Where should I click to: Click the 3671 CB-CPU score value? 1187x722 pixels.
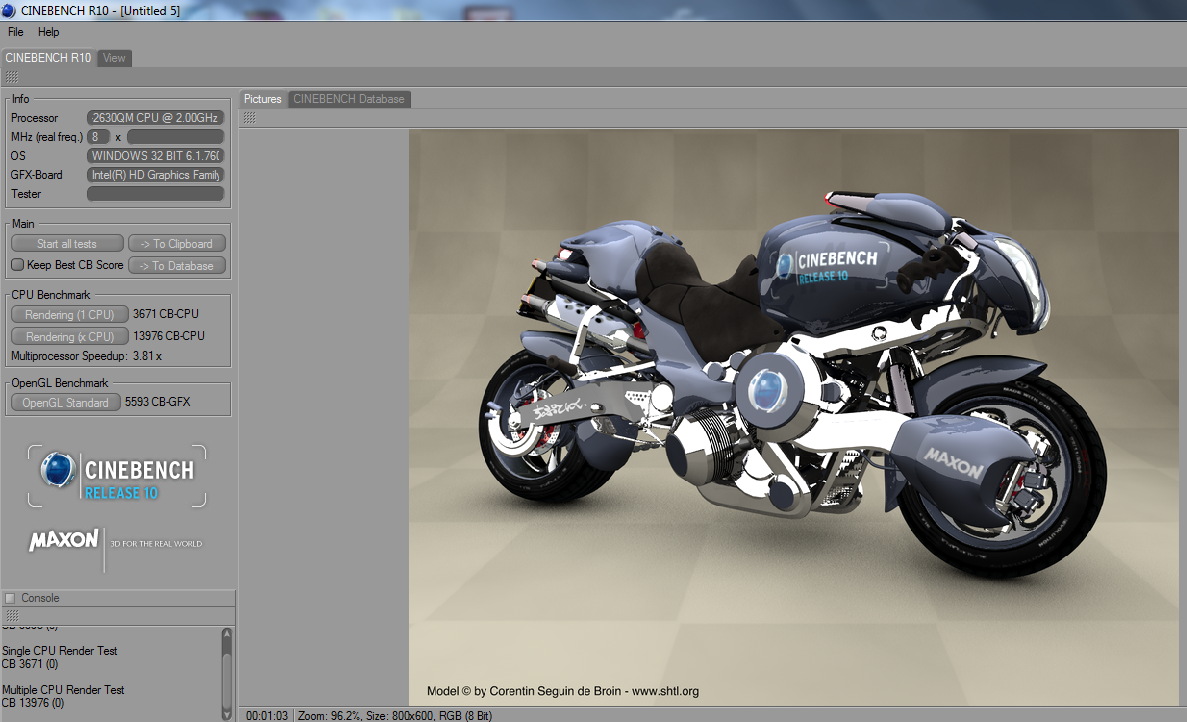pos(166,314)
